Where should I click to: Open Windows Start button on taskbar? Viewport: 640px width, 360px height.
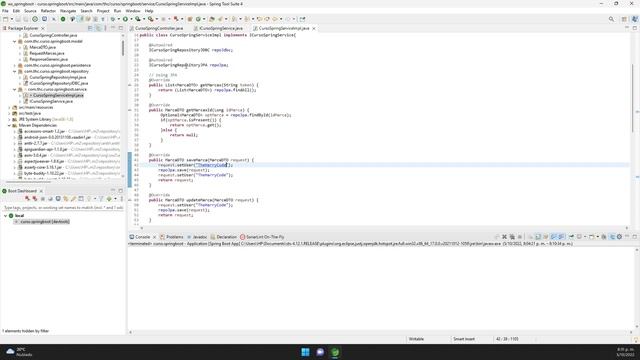pyautogui.click(x=305, y=352)
